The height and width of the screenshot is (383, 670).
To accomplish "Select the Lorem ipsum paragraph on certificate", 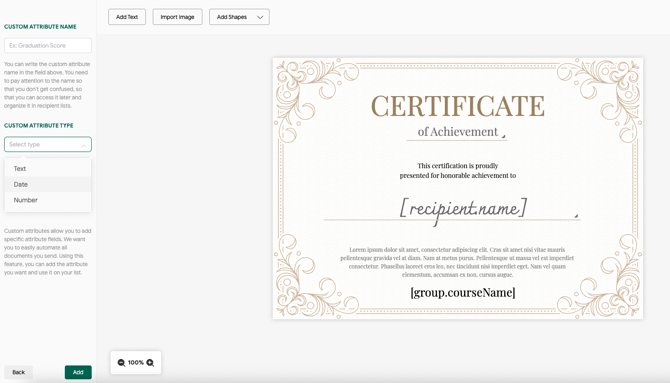I will (457, 262).
